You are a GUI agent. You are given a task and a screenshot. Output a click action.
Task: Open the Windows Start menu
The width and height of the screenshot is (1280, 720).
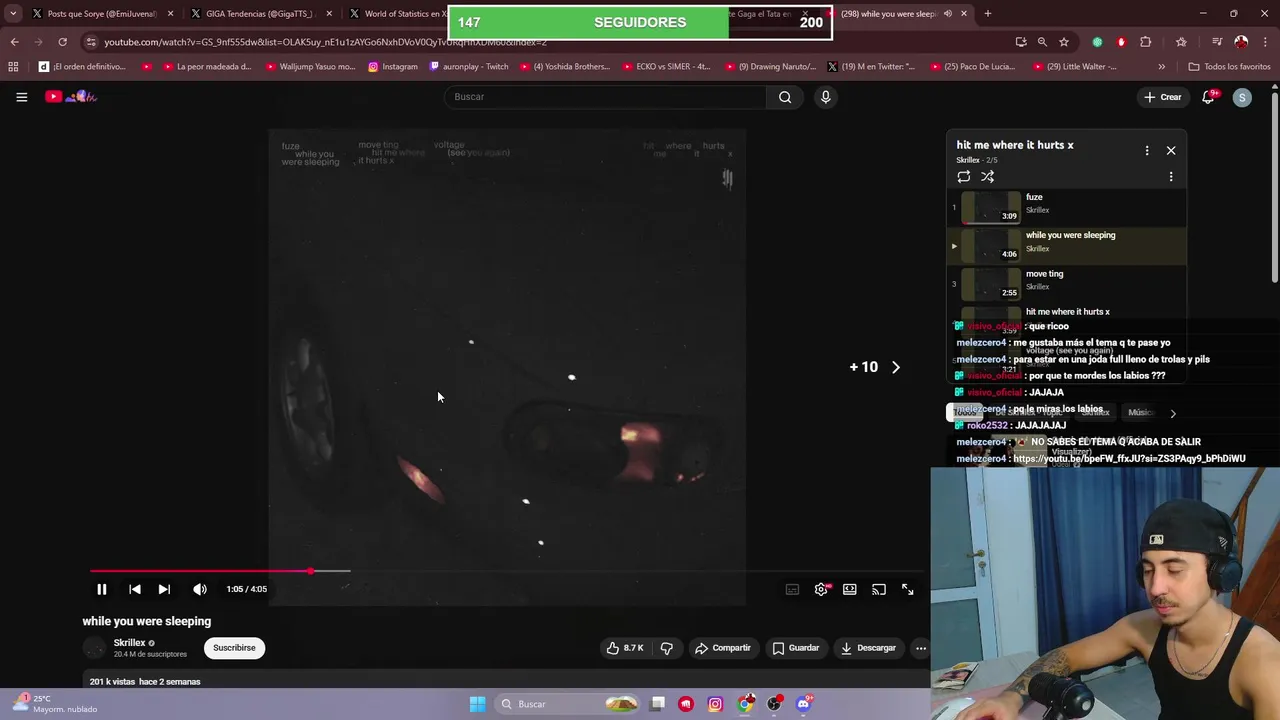[x=477, y=704]
